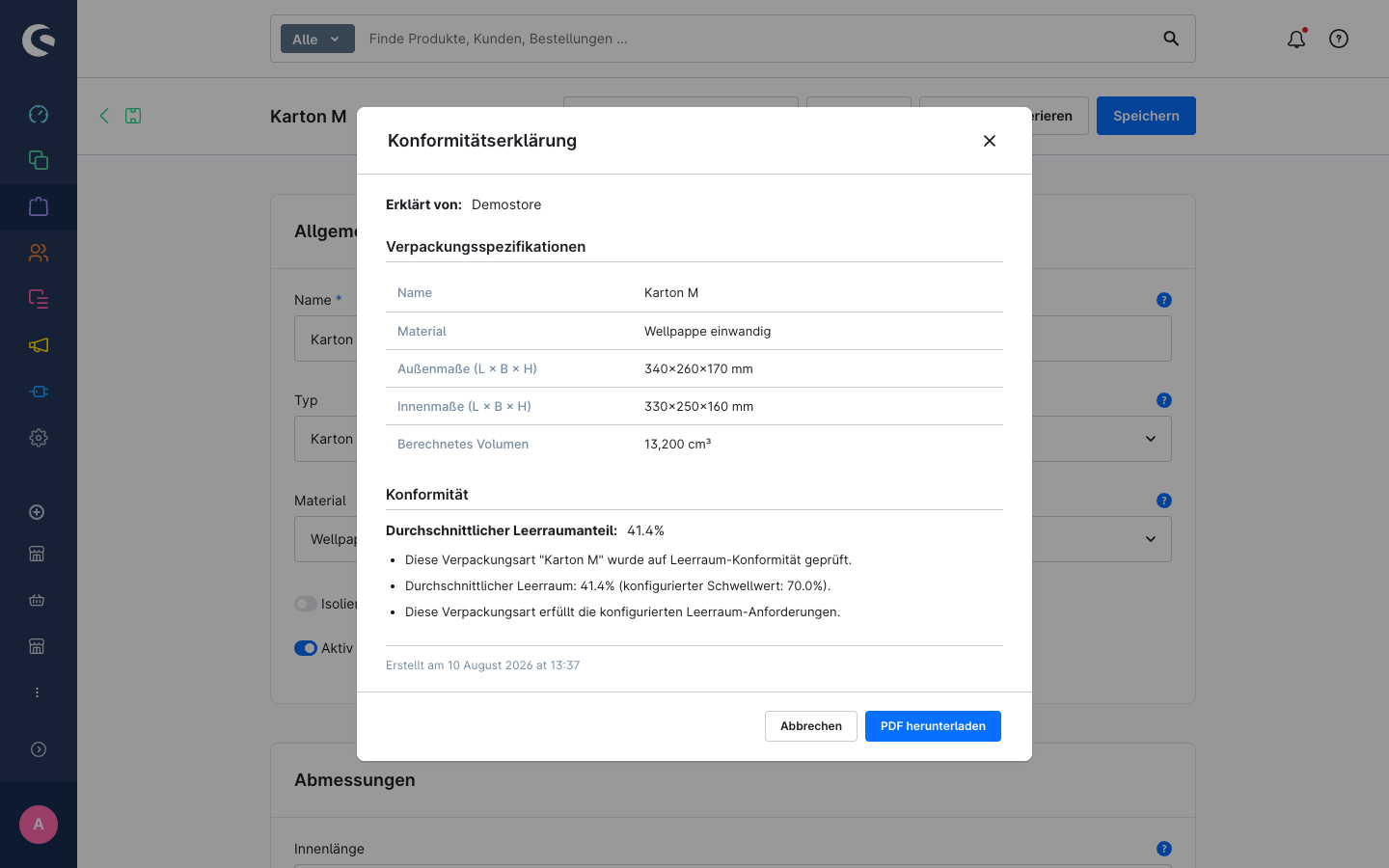Open the first storefront sales channel icon

pos(37,554)
